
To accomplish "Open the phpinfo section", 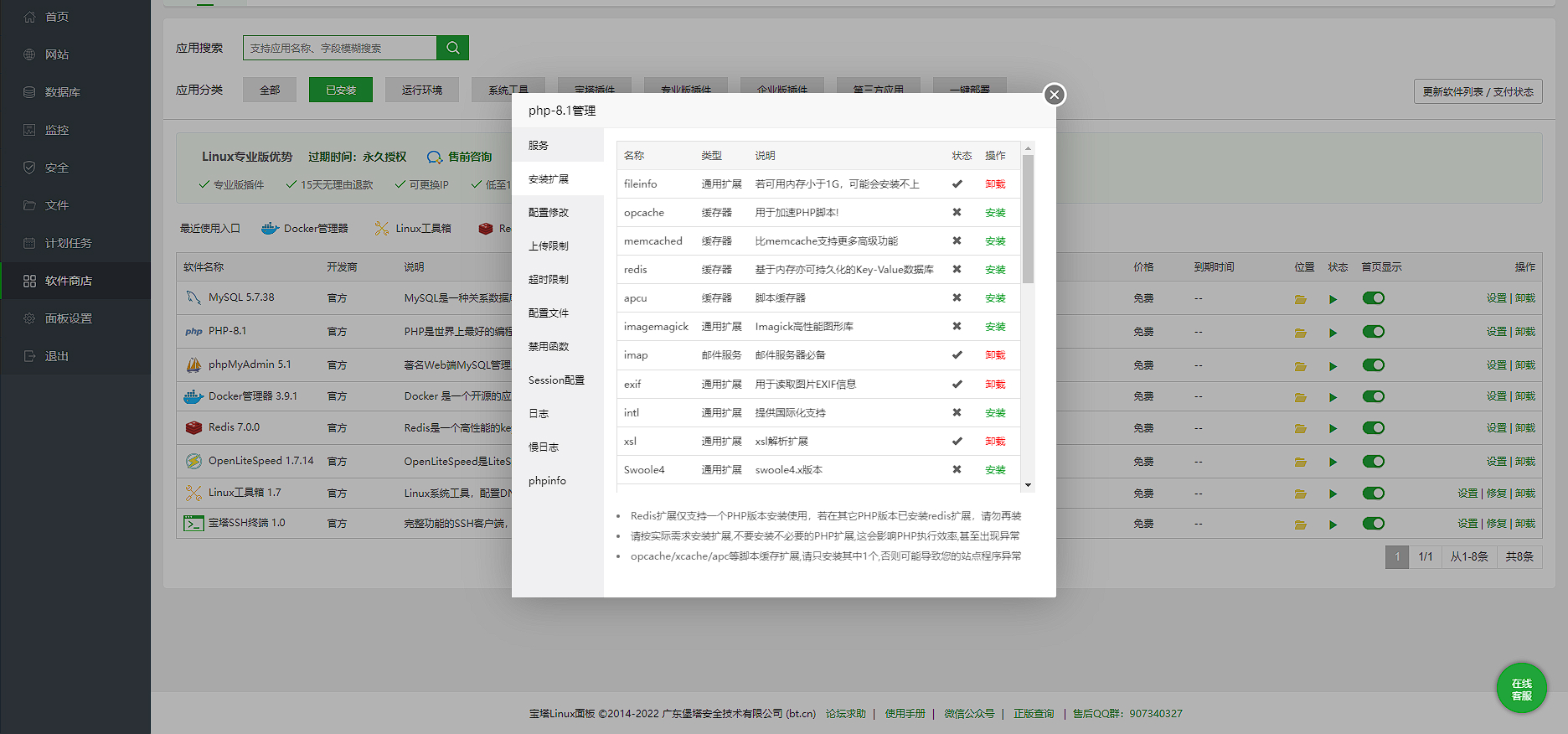I will [547, 481].
